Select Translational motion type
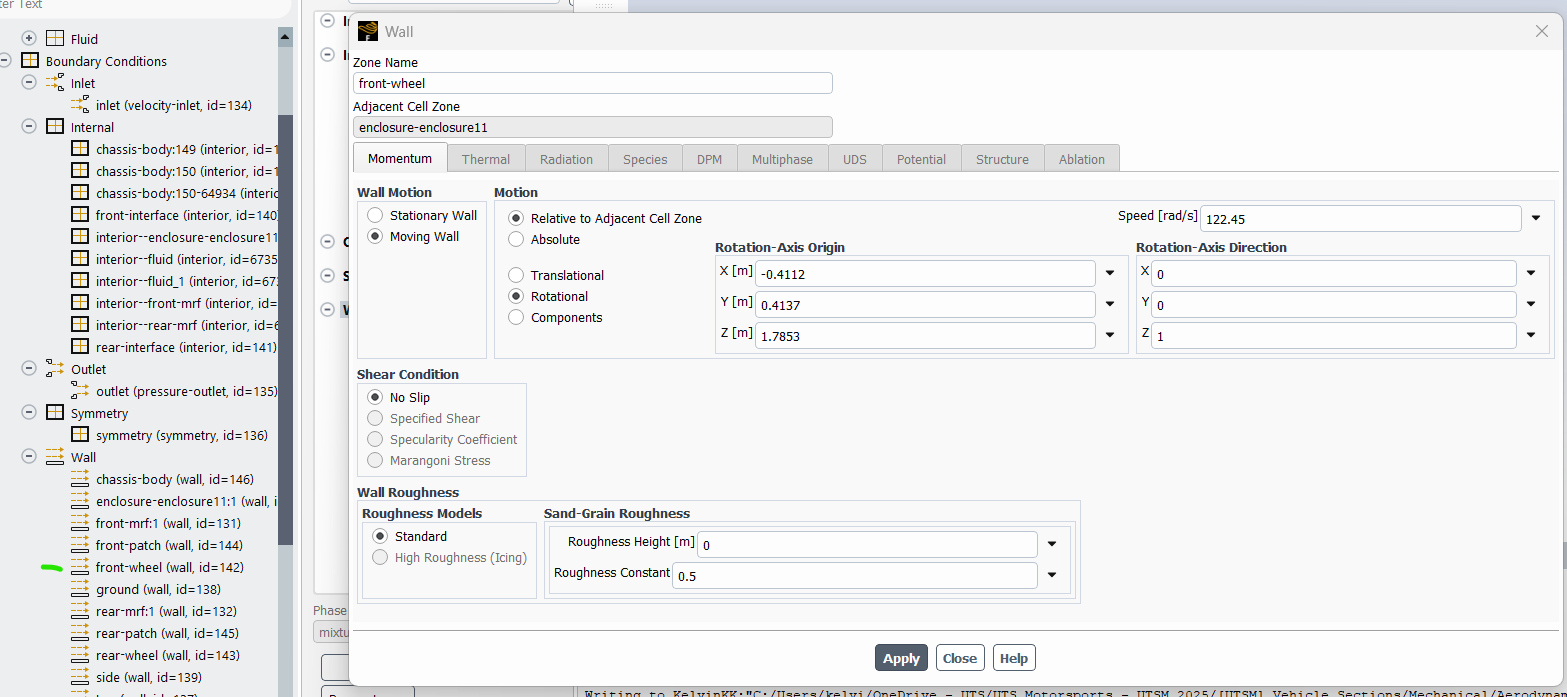 click(516, 275)
